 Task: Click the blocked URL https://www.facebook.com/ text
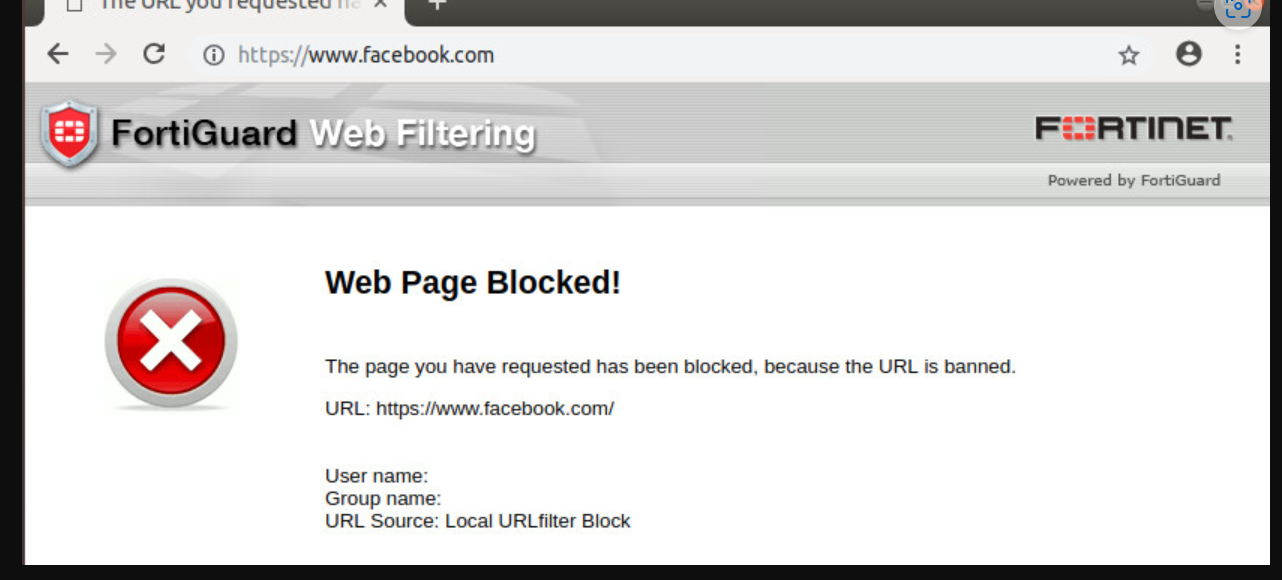tap(494, 408)
